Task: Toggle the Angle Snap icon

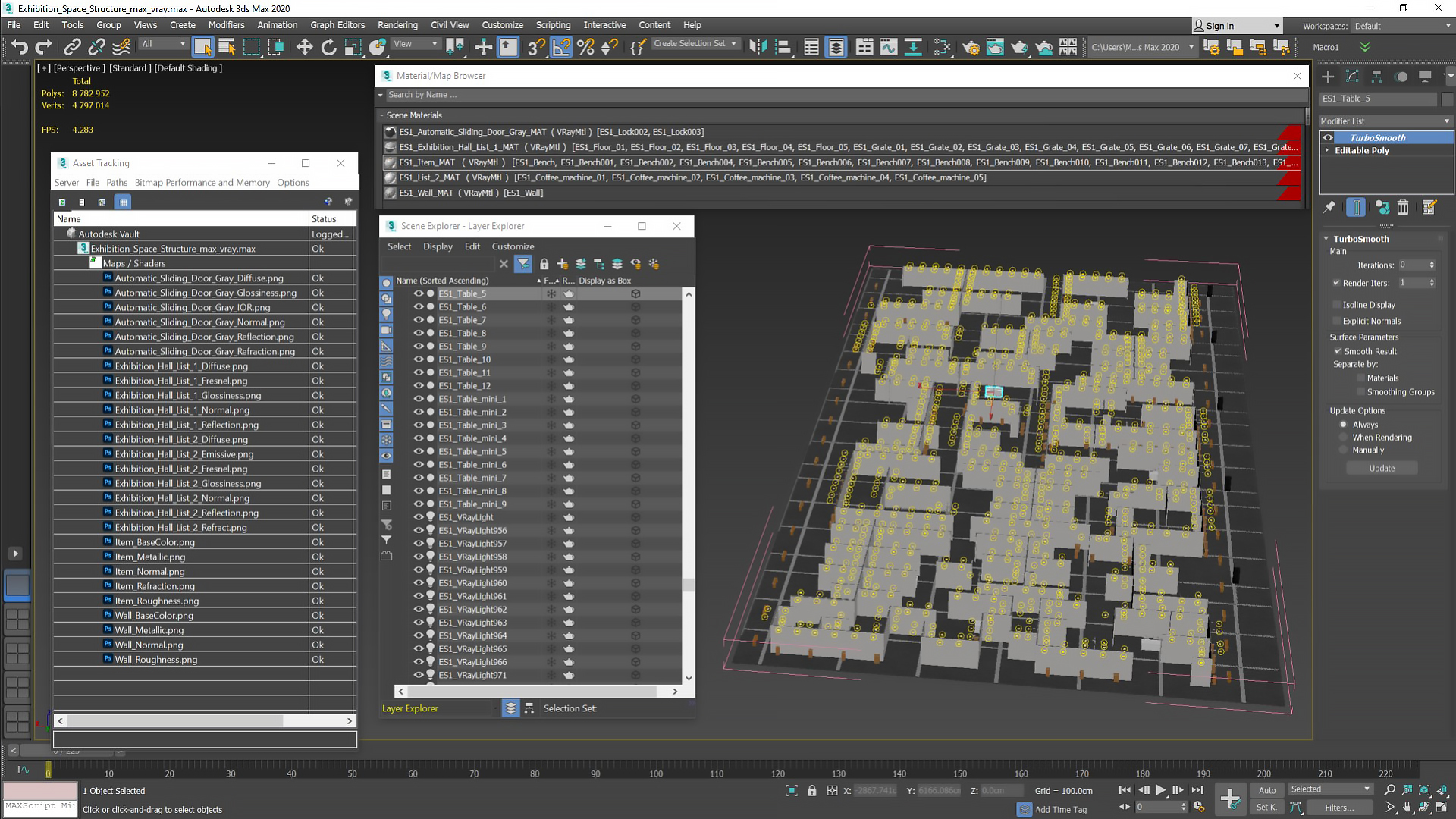Action: point(561,47)
